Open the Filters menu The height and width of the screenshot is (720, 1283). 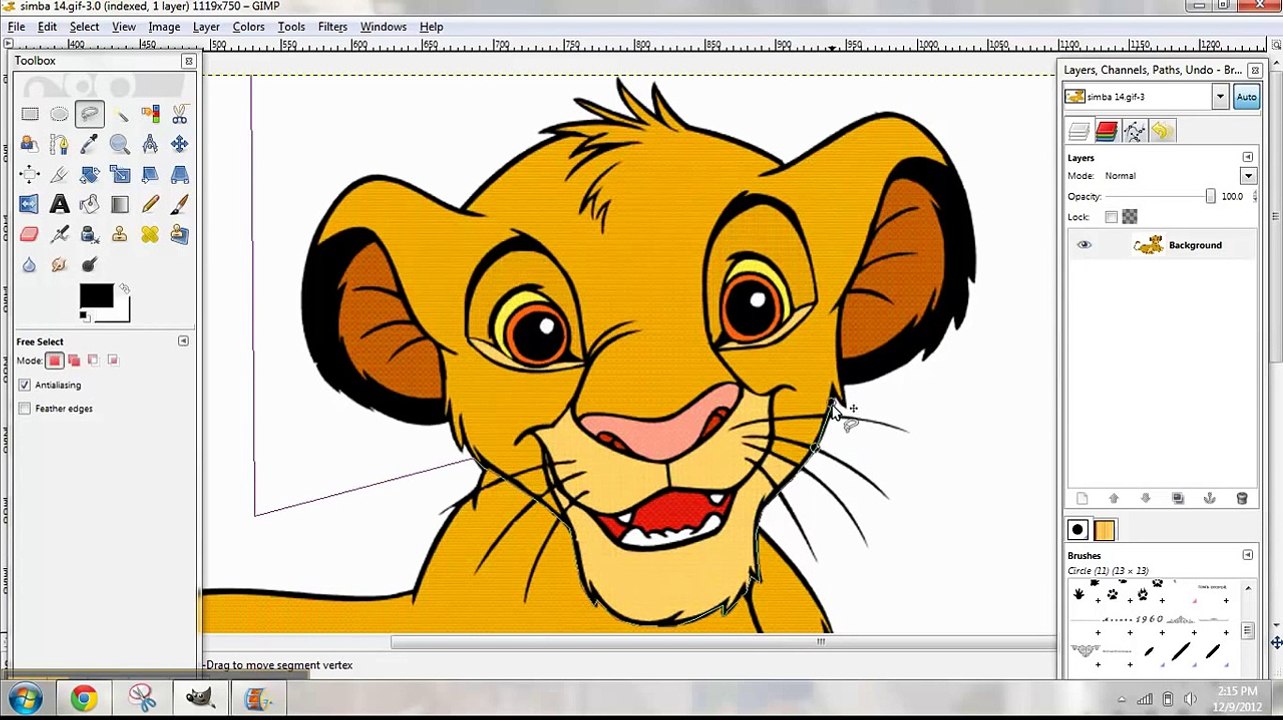pyautogui.click(x=332, y=27)
